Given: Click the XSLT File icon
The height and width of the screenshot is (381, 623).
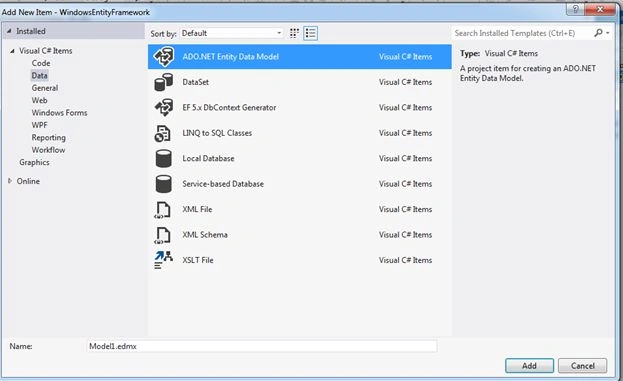Looking at the screenshot, I should coord(163,260).
